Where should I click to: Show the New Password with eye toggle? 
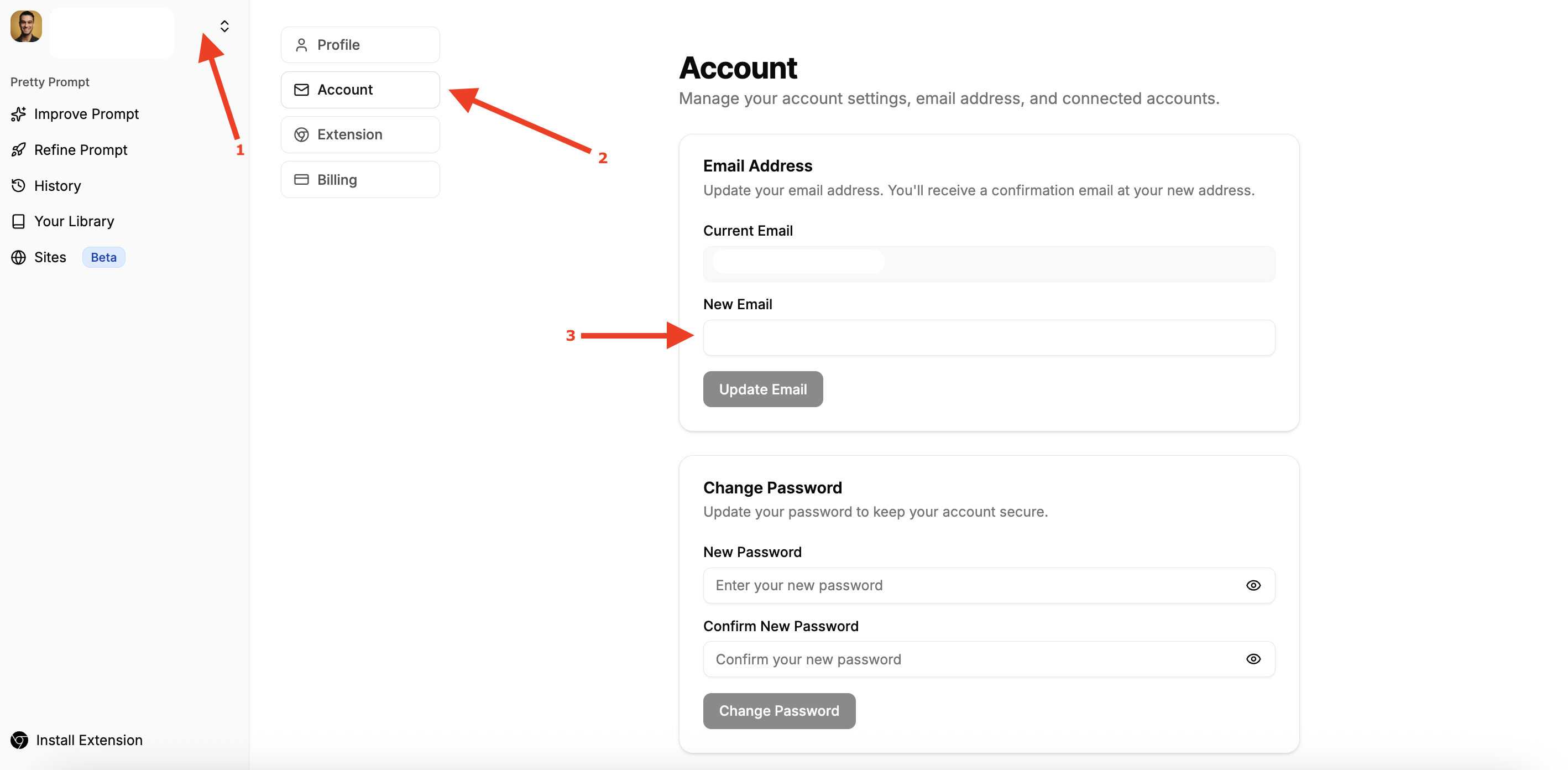1253,585
